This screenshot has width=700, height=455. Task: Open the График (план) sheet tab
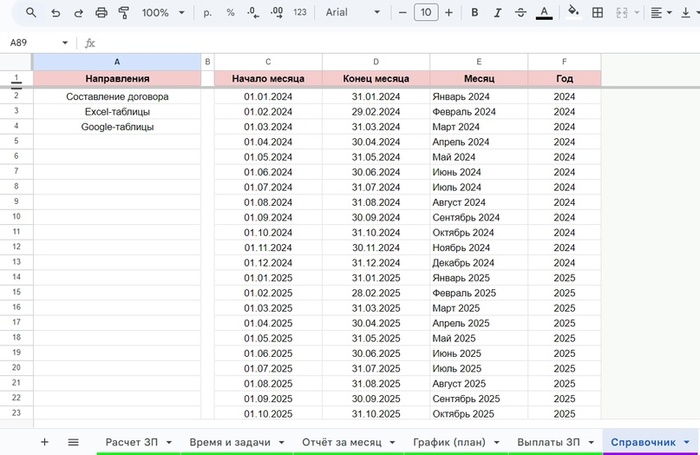tap(451, 441)
